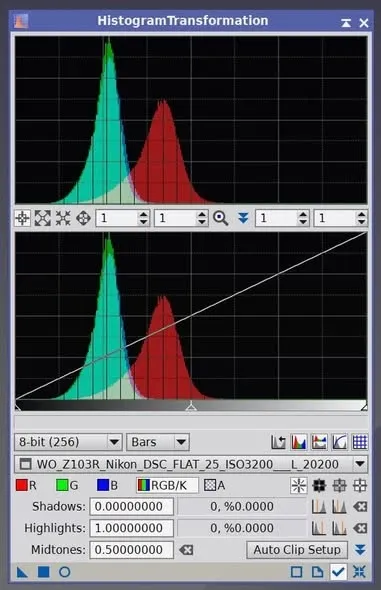Click the empty square icon in bottom bar
The image size is (381, 590).
[296, 572]
